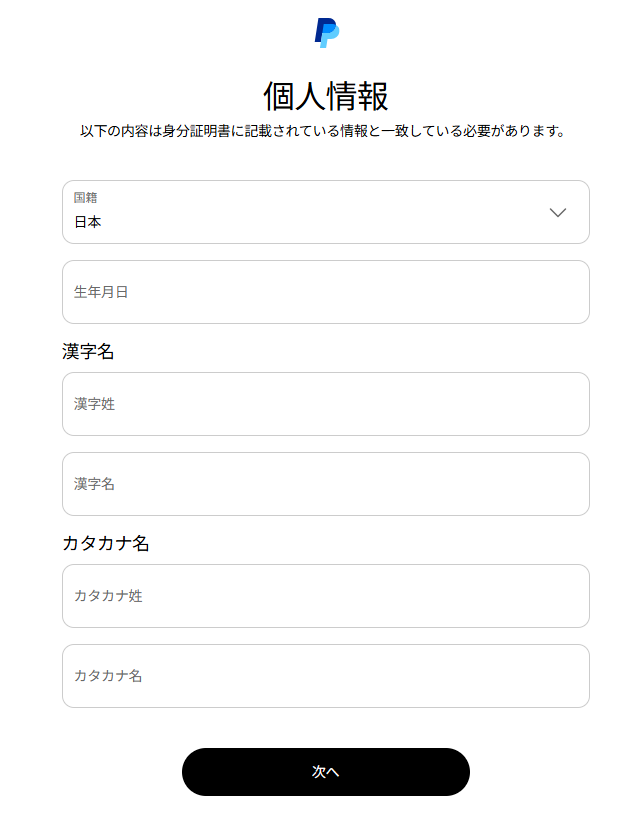Screen dimensions: 641x833
Task: Click the カタカナ名 given name input
Action: 325,676
